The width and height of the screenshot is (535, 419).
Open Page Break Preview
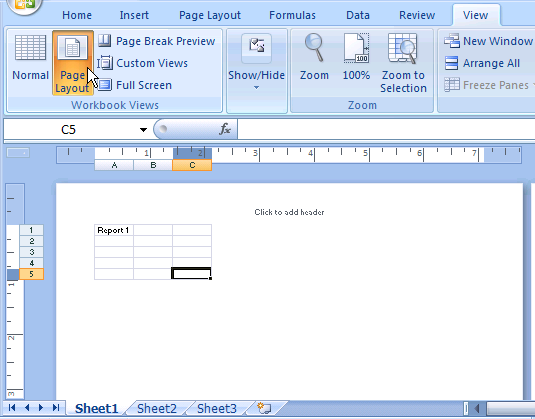pos(157,41)
